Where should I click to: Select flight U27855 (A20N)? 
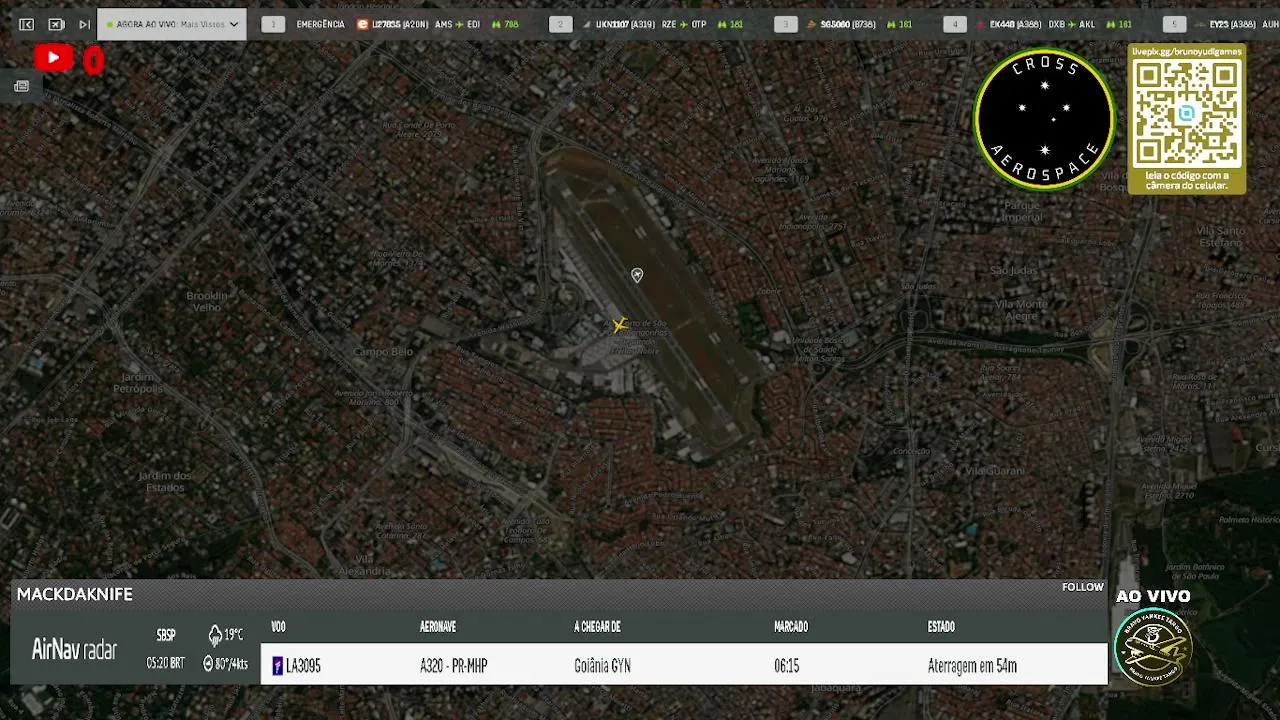pyautogui.click(x=400, y=24)
